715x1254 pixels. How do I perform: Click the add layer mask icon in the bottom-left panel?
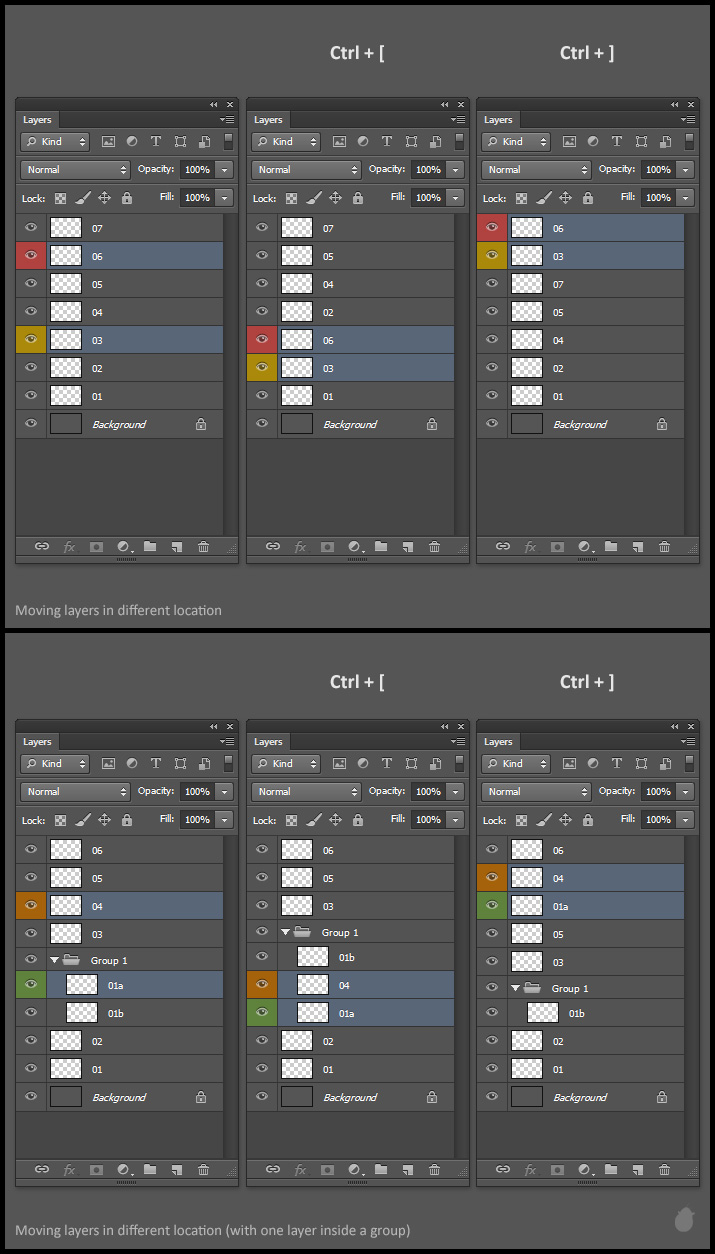coord(96,1169)
